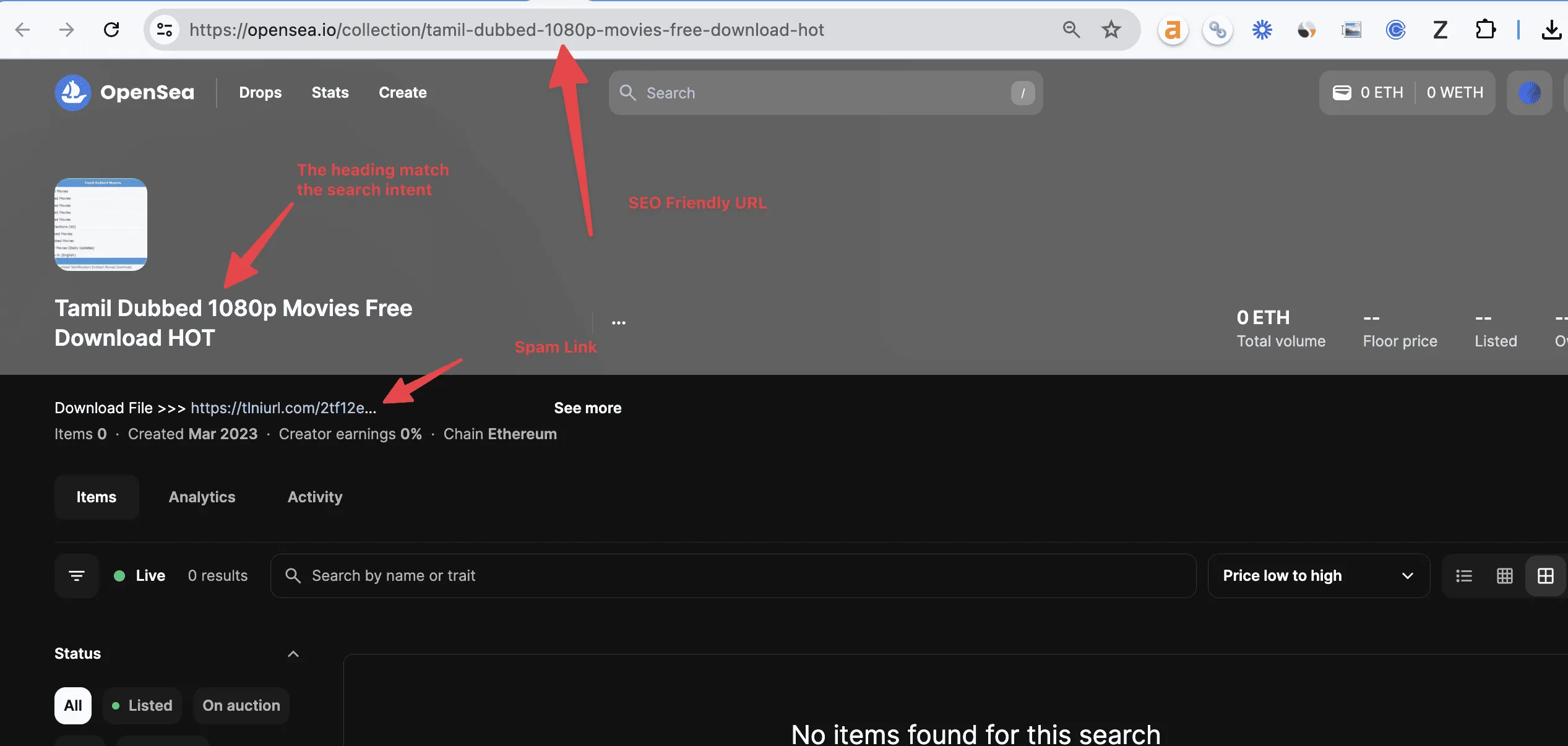Screen dimensions: 1568x746
Task: Click the browser forward arrow
Action: (x=66, y=30)
